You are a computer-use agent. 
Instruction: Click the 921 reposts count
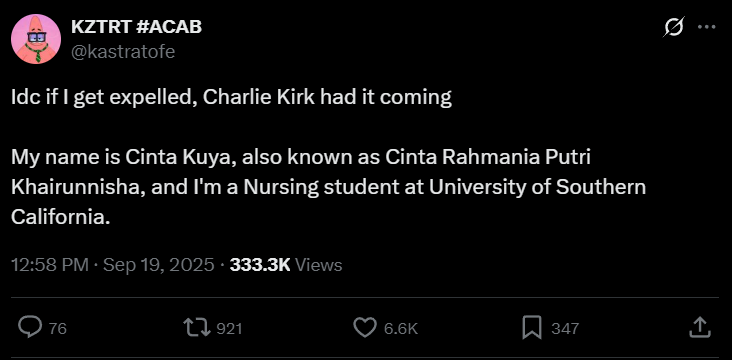coord(230,329)
